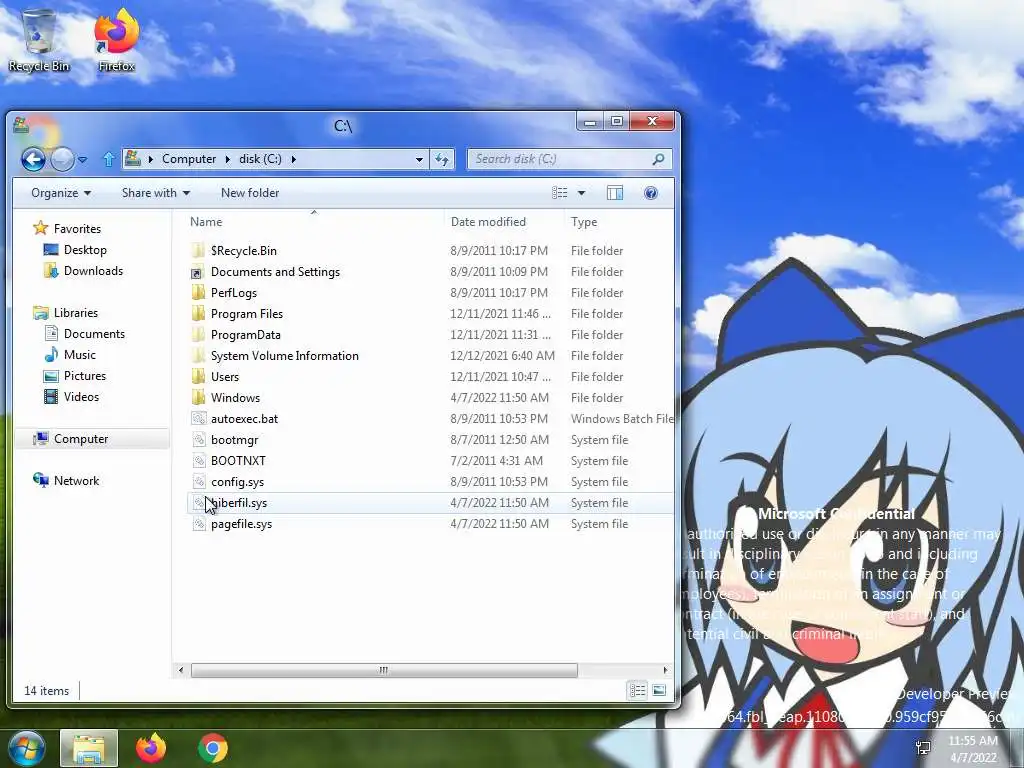Open recent pages dropdown arrow

coord(82,159)
